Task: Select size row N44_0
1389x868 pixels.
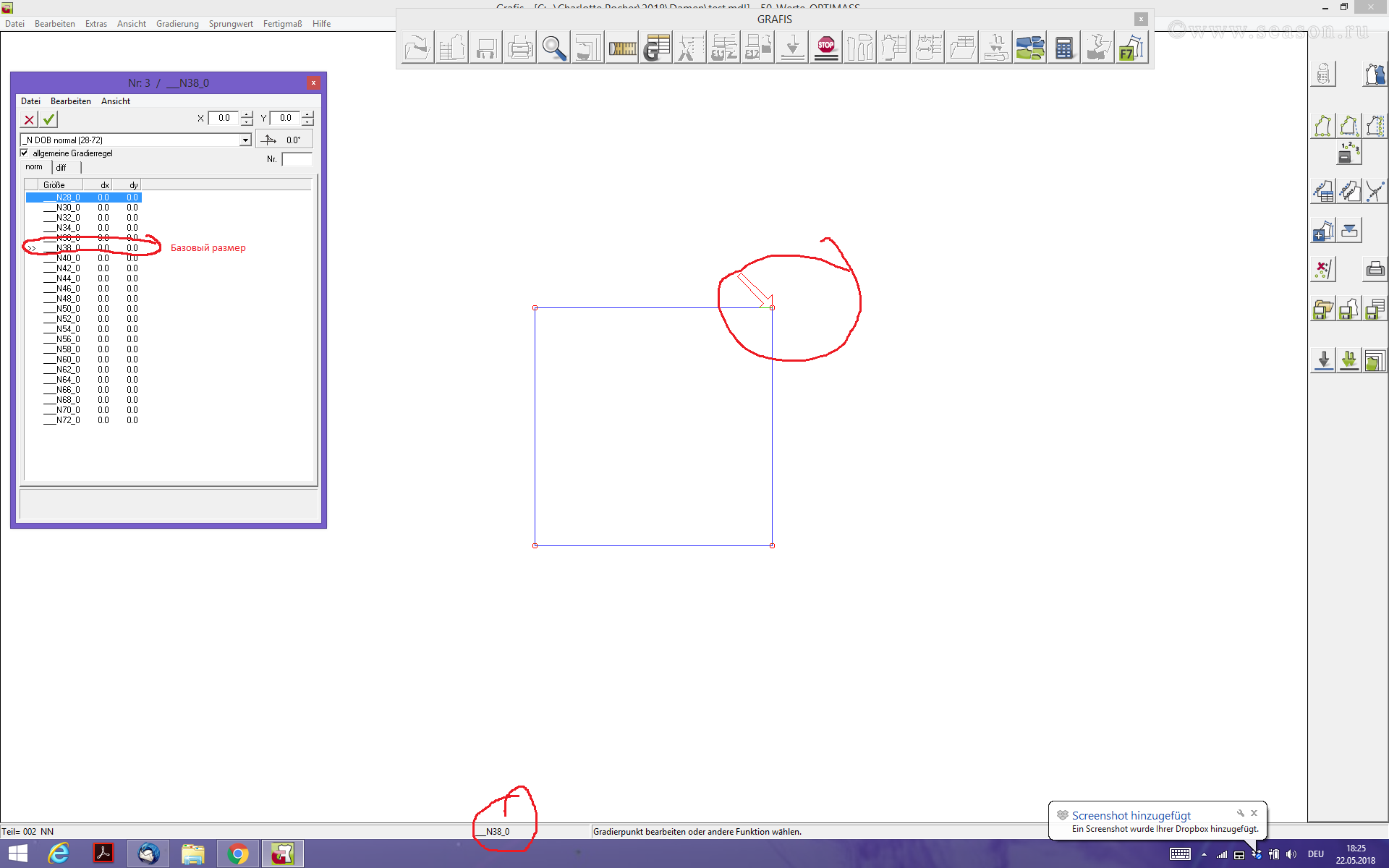Action: 68,278
